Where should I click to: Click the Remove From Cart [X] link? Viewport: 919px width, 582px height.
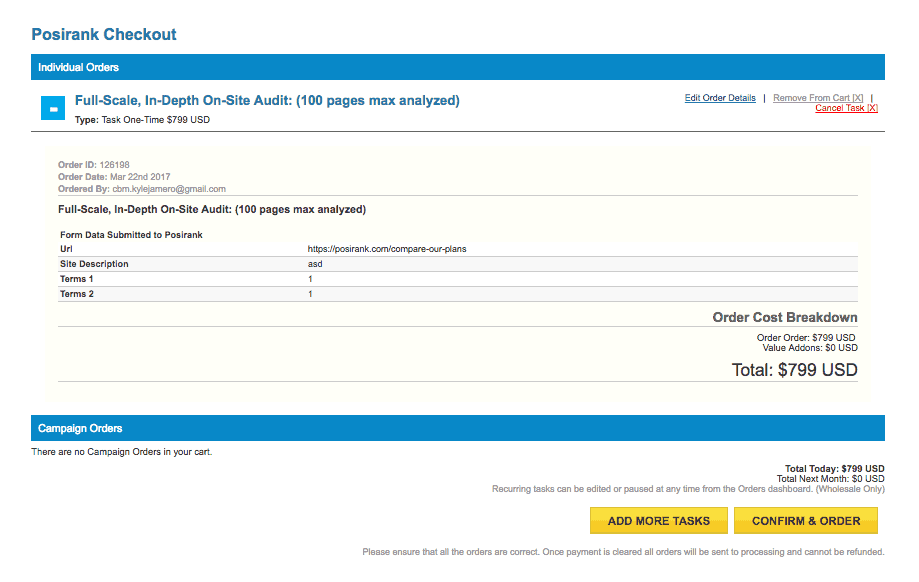(818, 98)
